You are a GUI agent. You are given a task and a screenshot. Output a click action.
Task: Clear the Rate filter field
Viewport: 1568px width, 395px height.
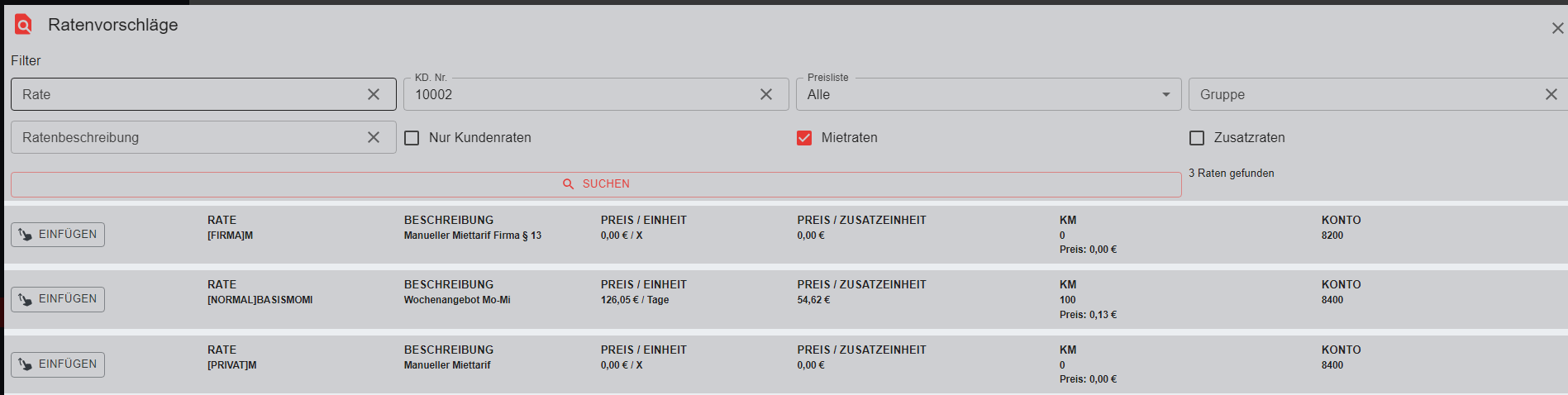[374, 95]
